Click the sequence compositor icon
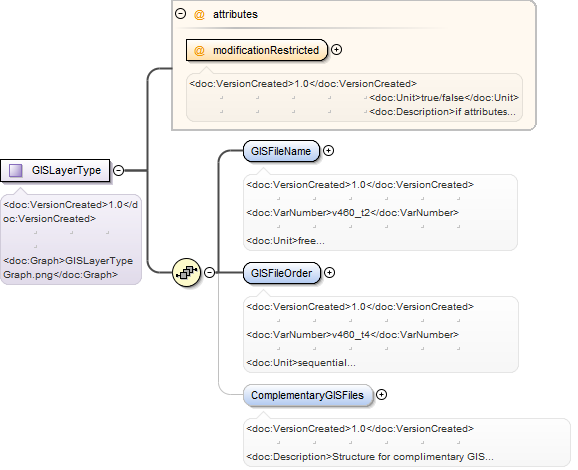The width and height of the screenshot is (578, 470). [187, 273]
